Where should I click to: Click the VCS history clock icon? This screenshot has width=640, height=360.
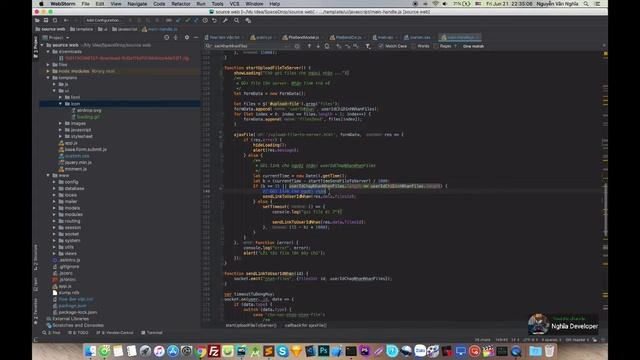click(205, 20)
